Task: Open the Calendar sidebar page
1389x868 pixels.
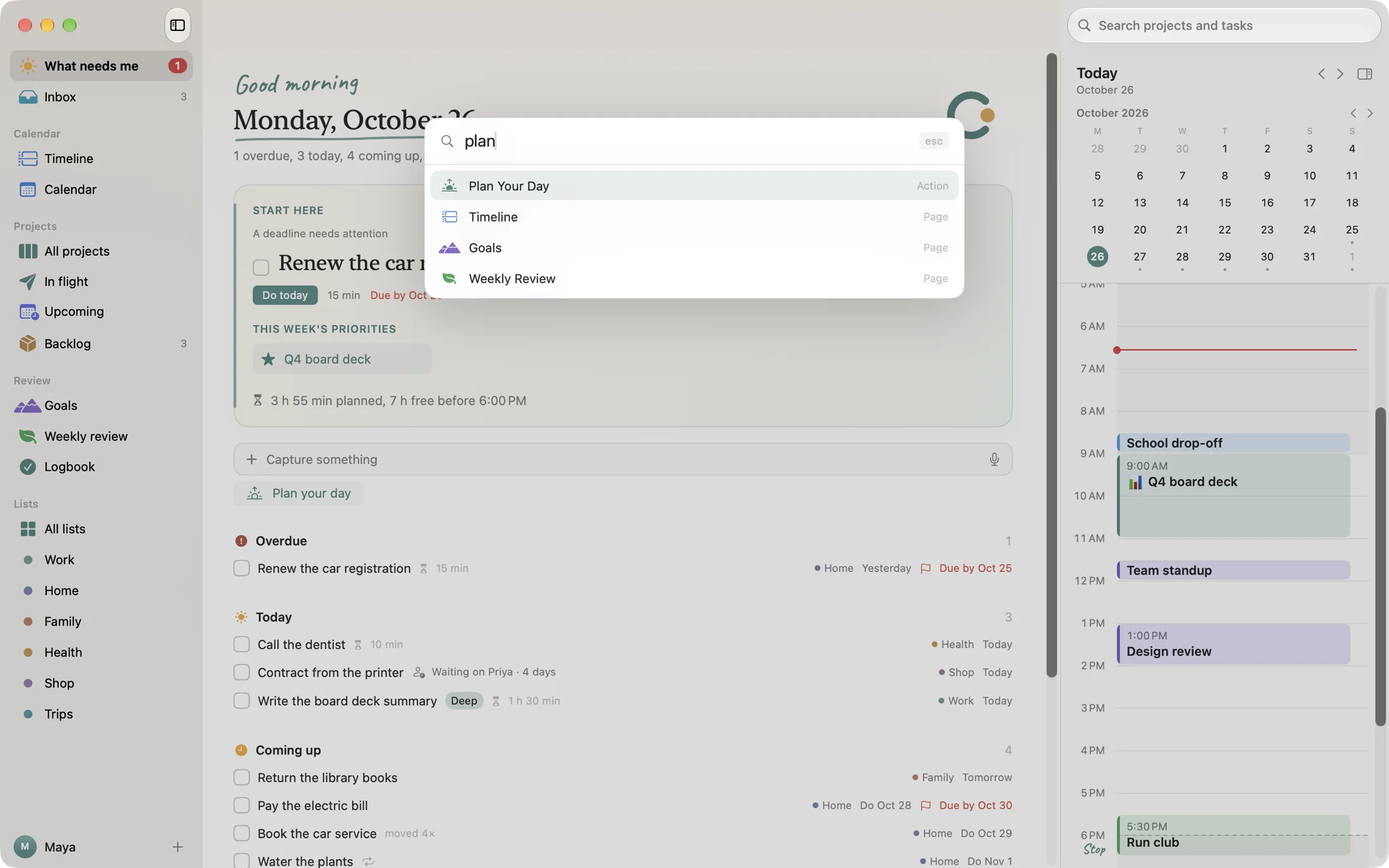Action: coord(101,189)
